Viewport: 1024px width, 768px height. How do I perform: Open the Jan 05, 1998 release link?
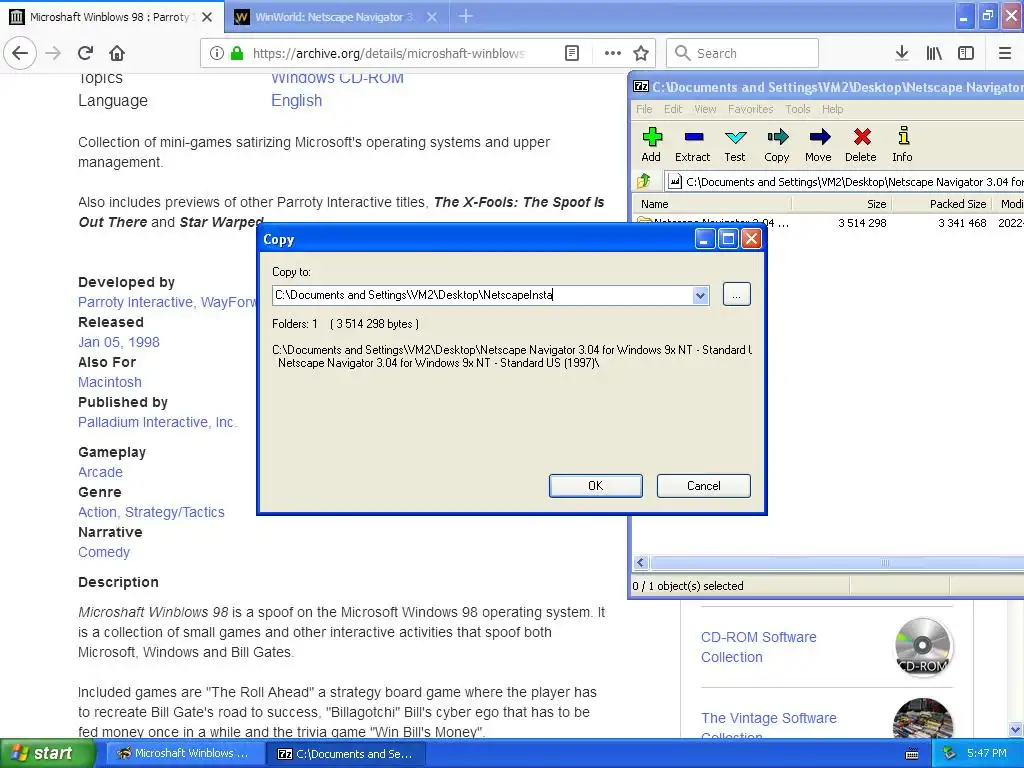(x=119, y=342)
